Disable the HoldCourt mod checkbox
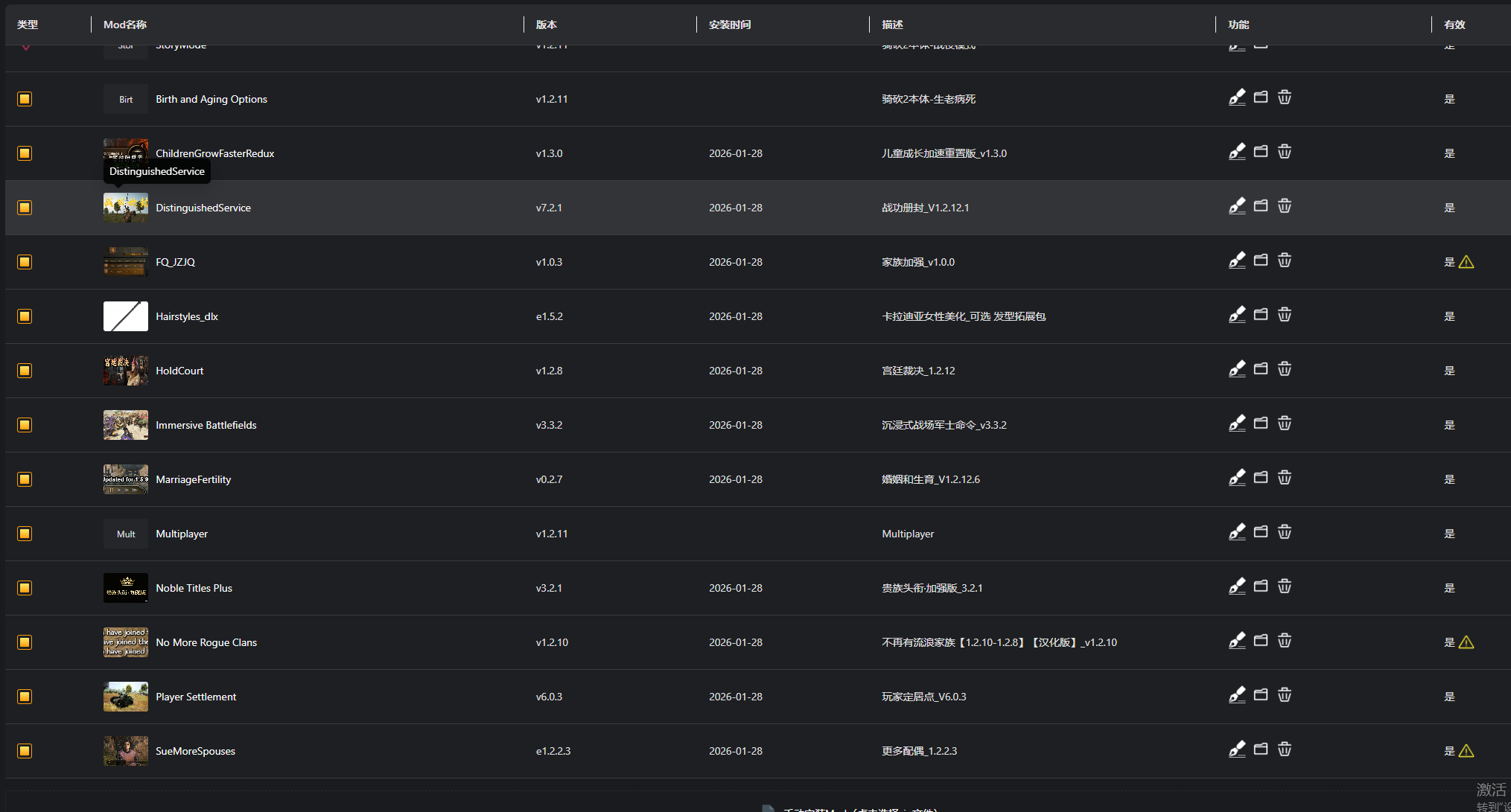1511x812 pixels. click(x=25, y=371)
